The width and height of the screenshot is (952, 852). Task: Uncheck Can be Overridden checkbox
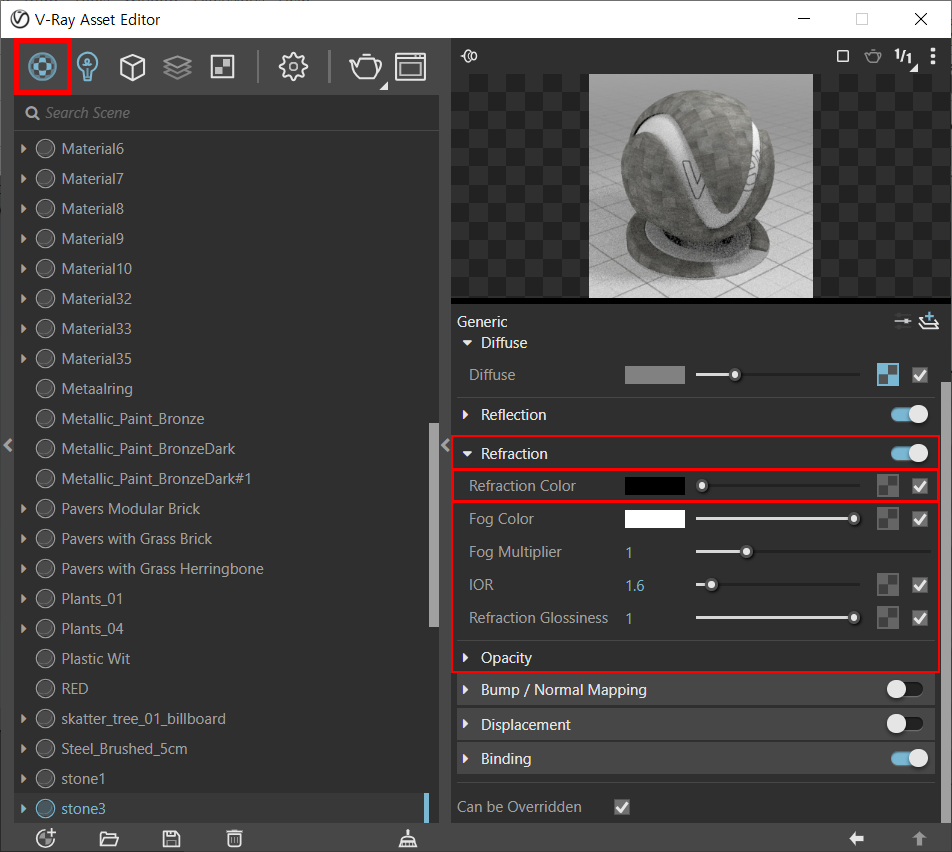[x=622, y=807]
